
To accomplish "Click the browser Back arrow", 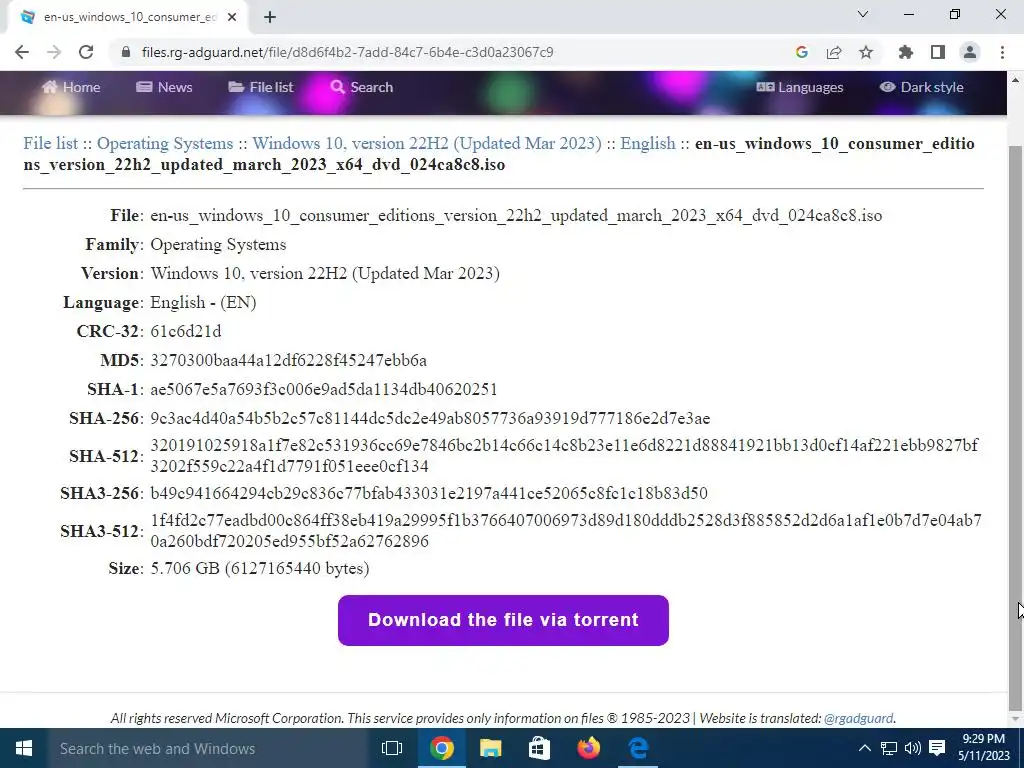I will (22, 52).
